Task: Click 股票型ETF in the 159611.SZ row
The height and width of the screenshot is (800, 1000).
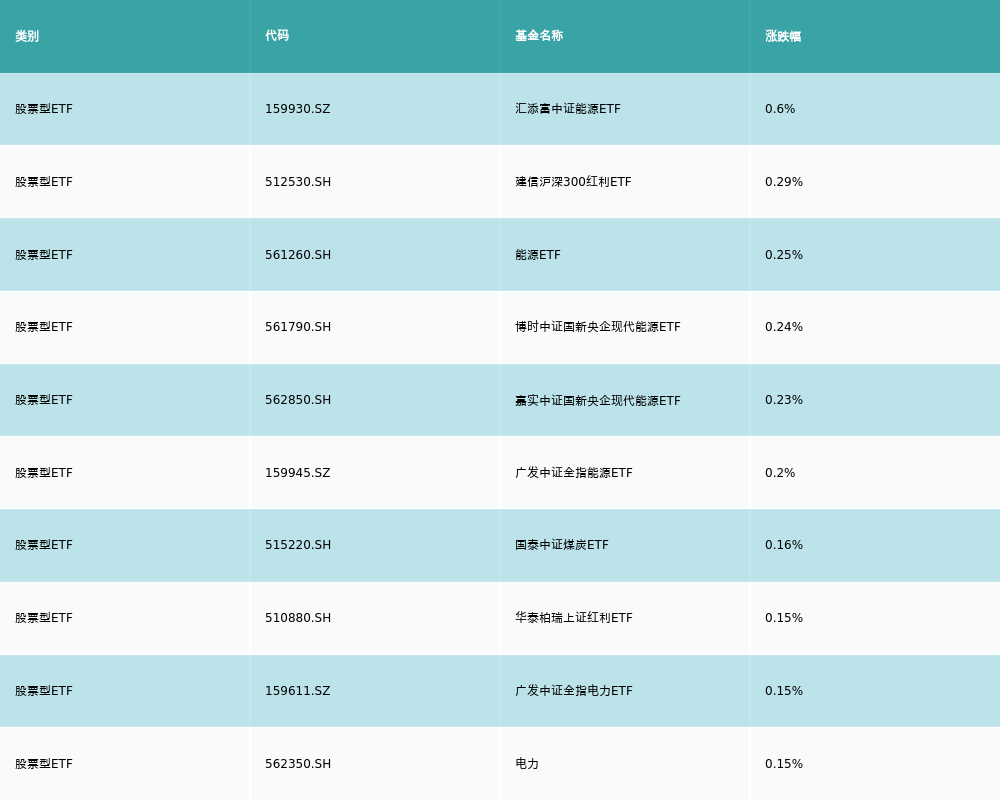Action: pyautogui.click(x=44, y=692)
